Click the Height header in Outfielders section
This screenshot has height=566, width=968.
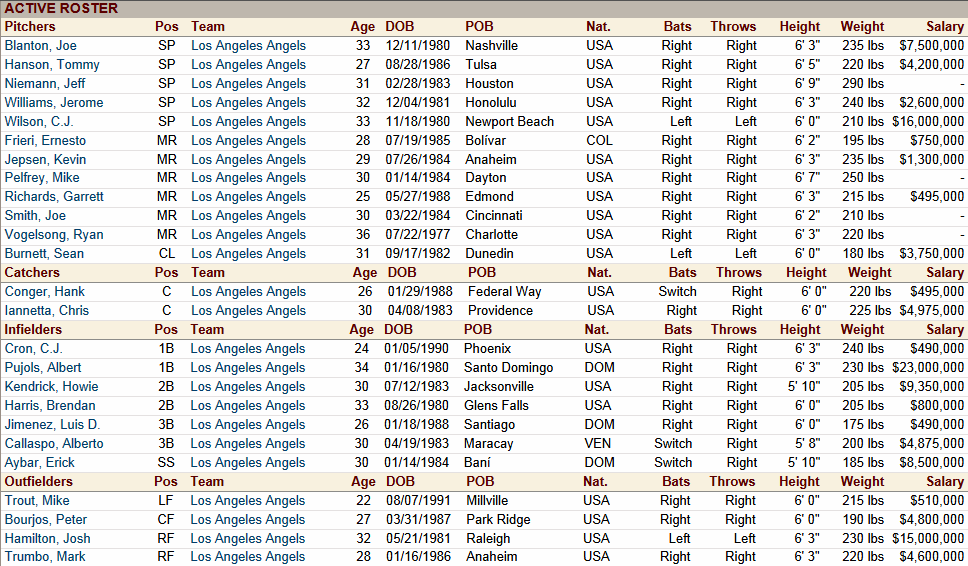pos(799,481)
